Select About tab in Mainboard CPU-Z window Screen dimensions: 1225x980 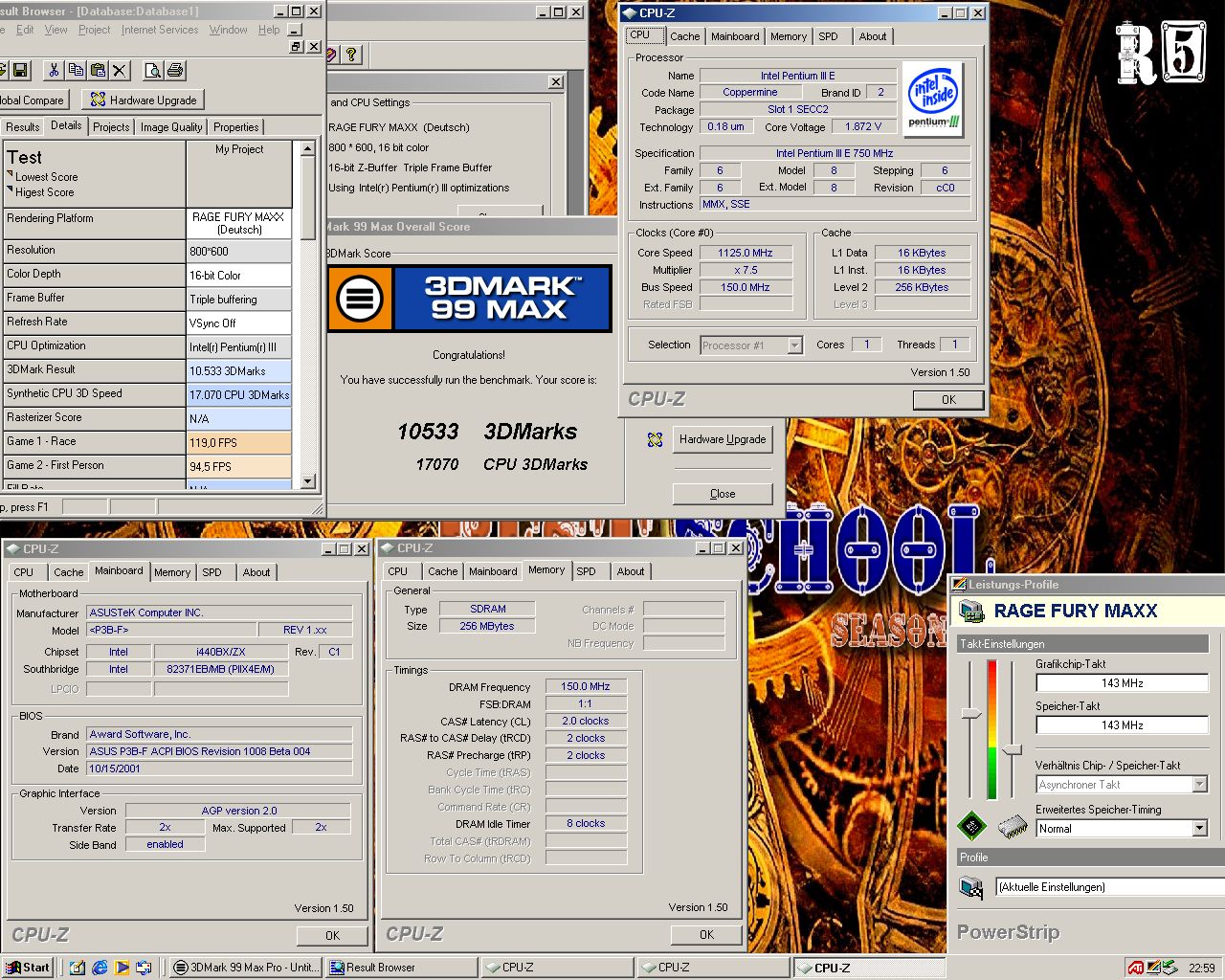pos(256,572)
